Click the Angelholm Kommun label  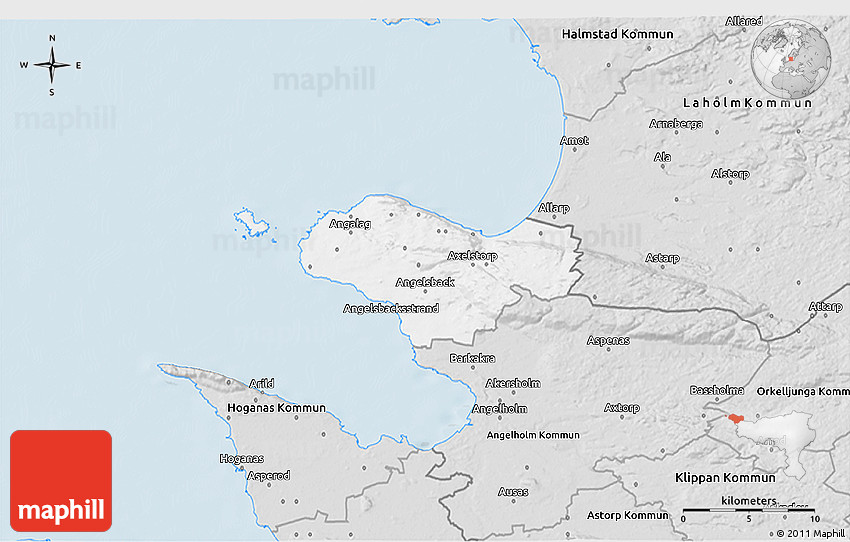pyautogui.click(x=533, y=435)
